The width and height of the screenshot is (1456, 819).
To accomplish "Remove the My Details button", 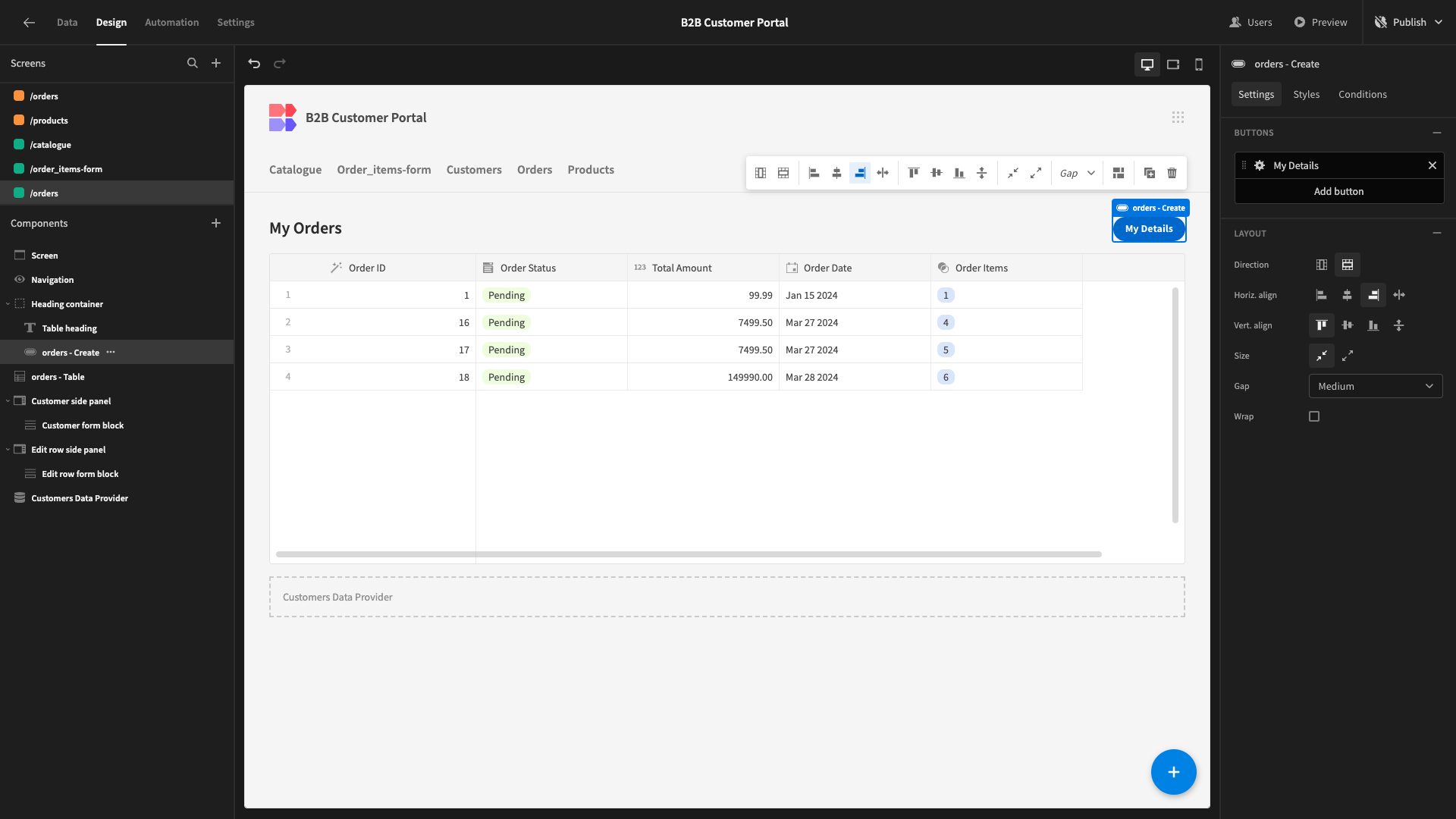I will click(1432, 165).
